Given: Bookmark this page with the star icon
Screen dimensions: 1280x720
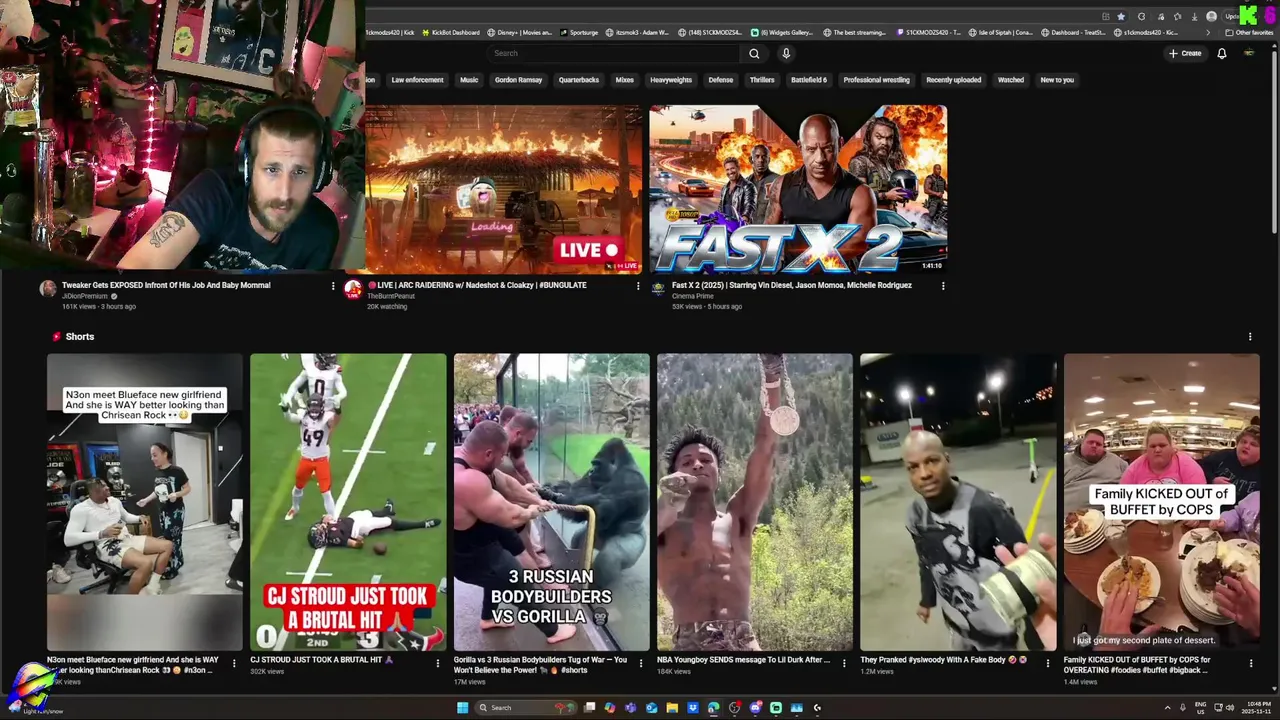Looking at the screenshot, I should pos(1121,17).
